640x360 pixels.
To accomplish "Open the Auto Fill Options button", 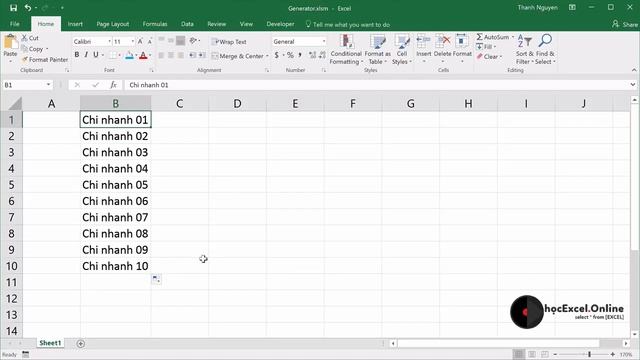I will (156, 279).
